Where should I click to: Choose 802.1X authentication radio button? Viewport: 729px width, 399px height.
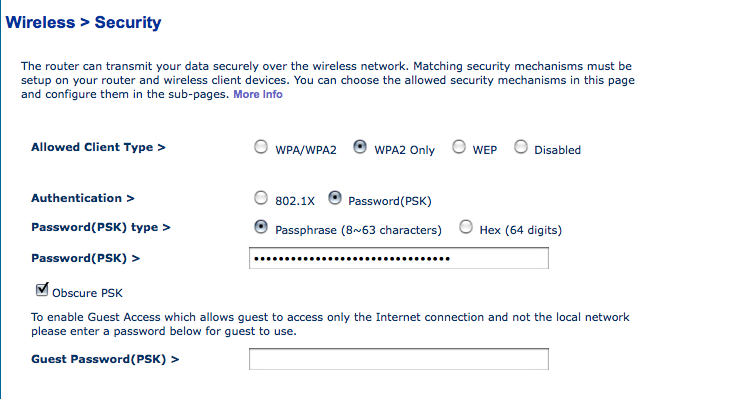point(261,198)
